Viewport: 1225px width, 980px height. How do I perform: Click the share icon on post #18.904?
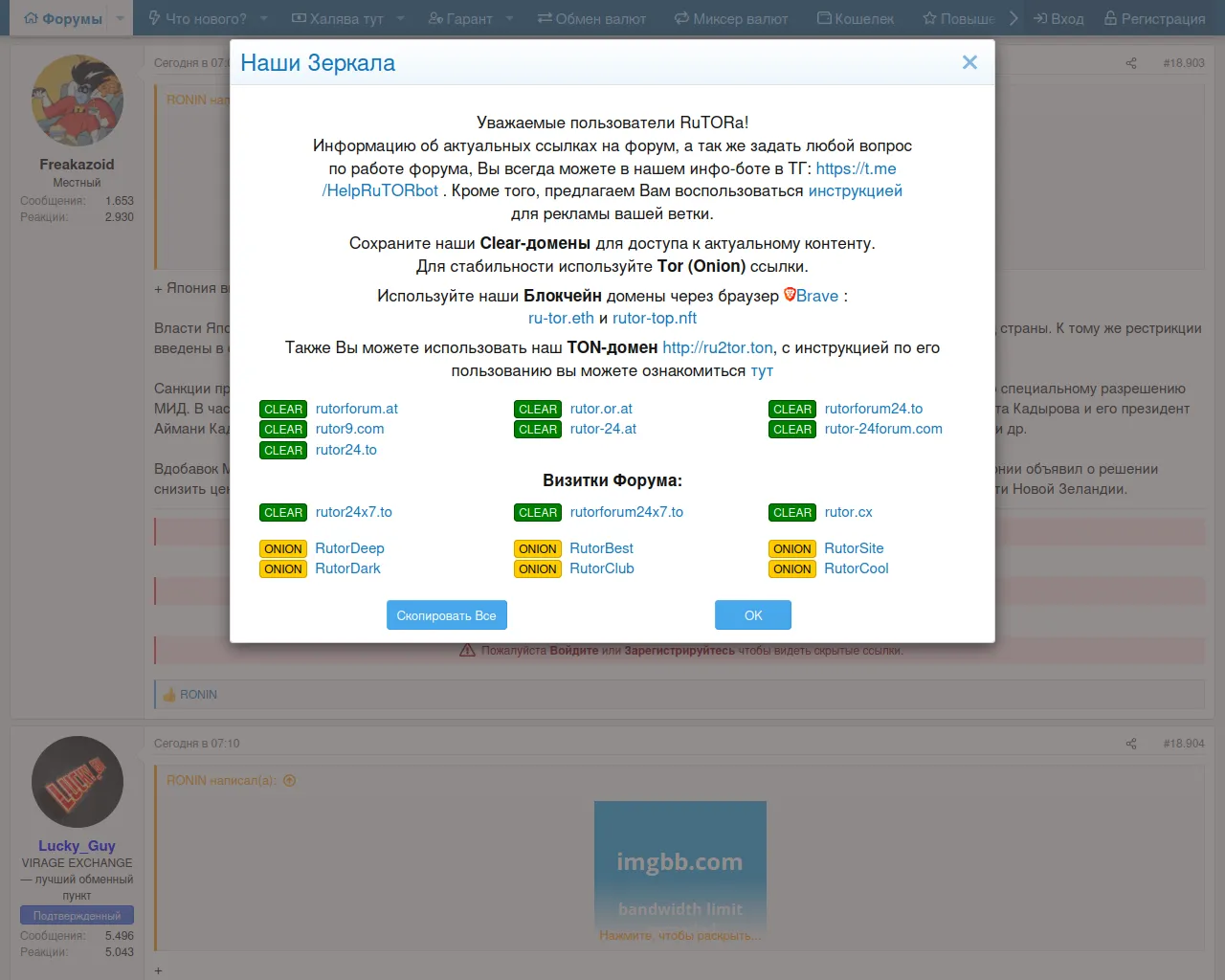click(x=1131, y=744)
